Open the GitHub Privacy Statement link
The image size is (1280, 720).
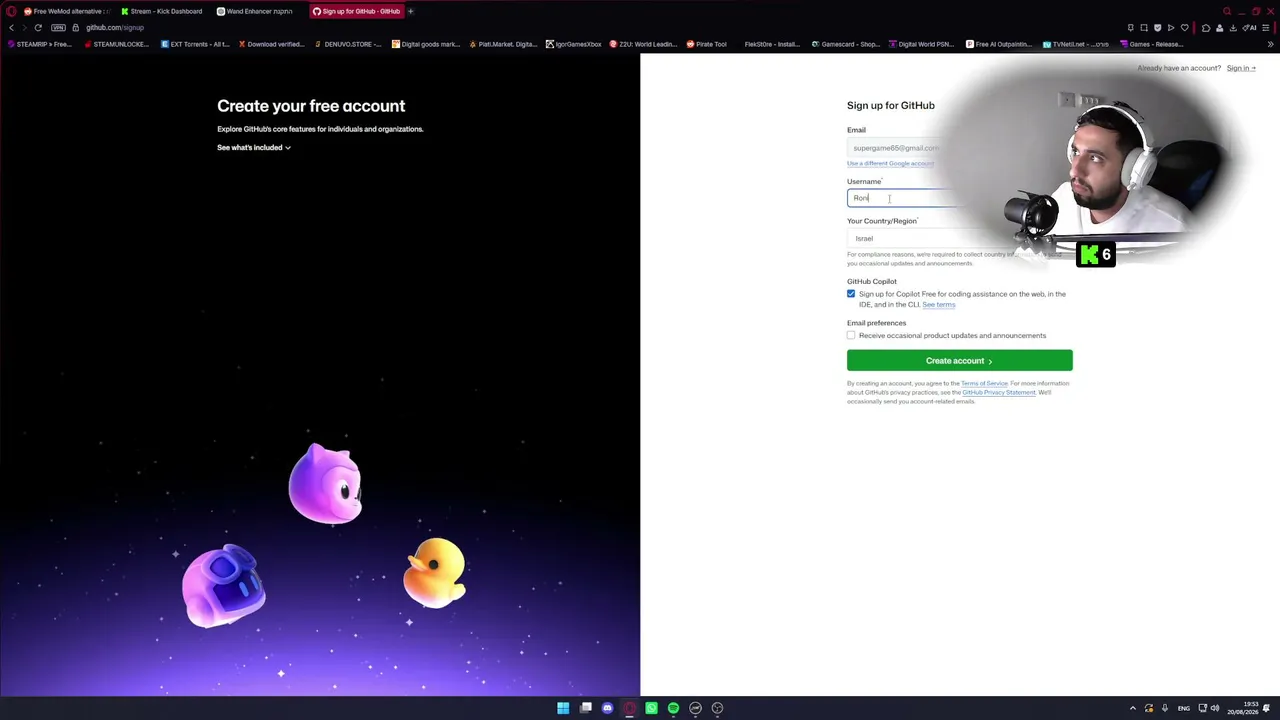click(999, 392)
